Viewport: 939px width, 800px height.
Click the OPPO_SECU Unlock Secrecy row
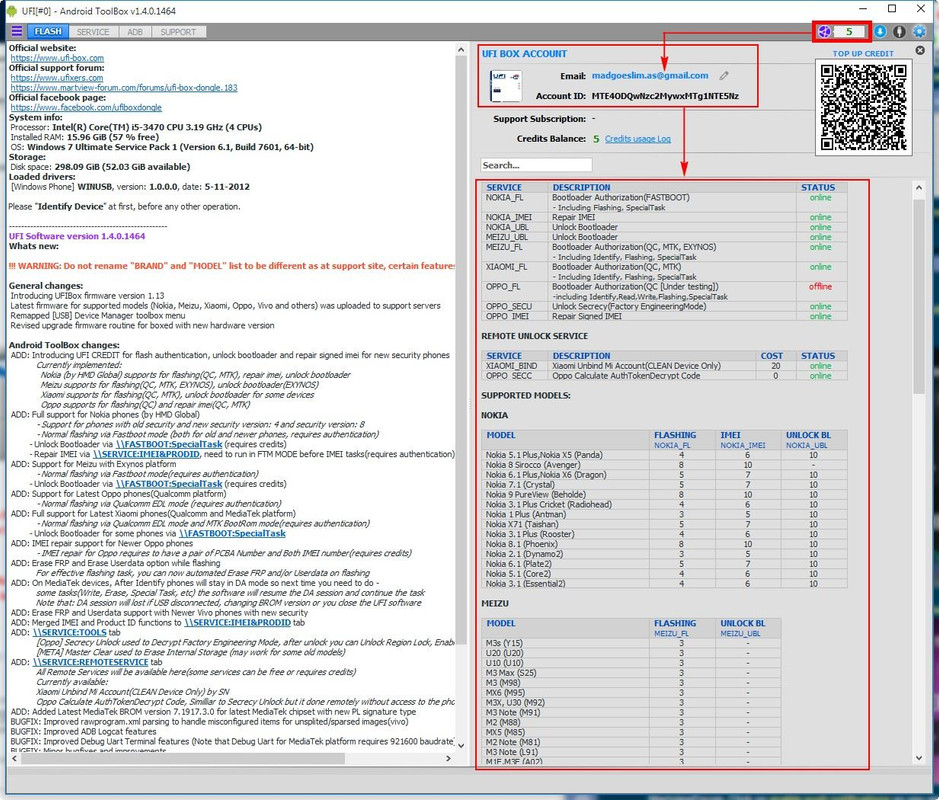pos(664,307)
